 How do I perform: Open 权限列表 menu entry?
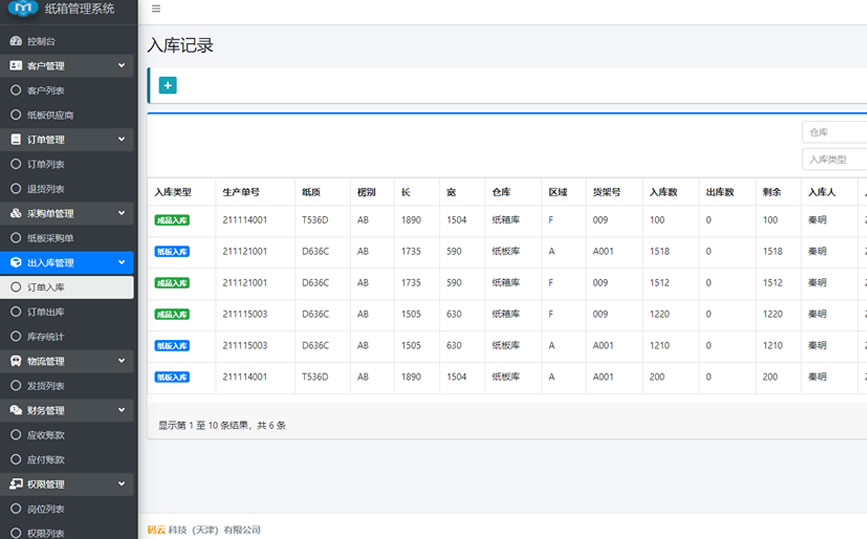(67, 533)
